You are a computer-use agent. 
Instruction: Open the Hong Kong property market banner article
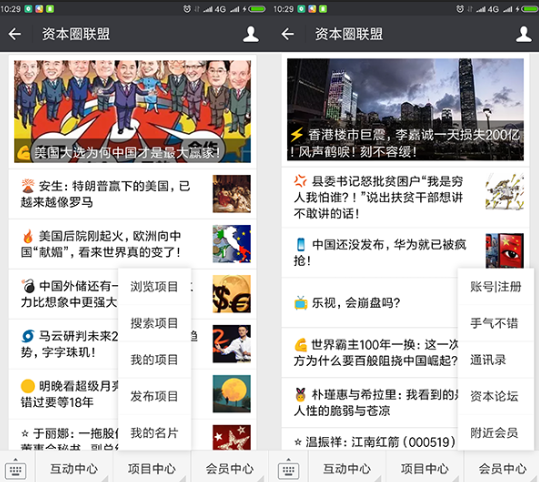405,109
